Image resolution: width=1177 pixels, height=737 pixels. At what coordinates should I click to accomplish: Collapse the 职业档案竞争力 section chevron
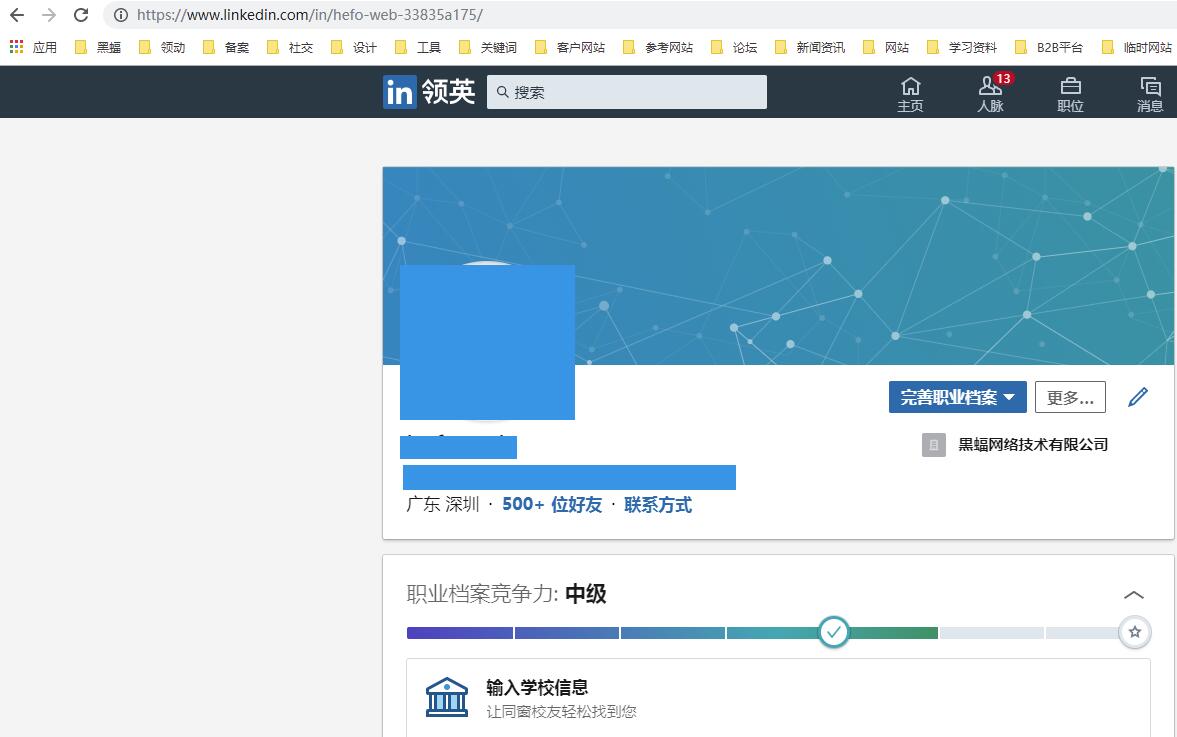1134,593
